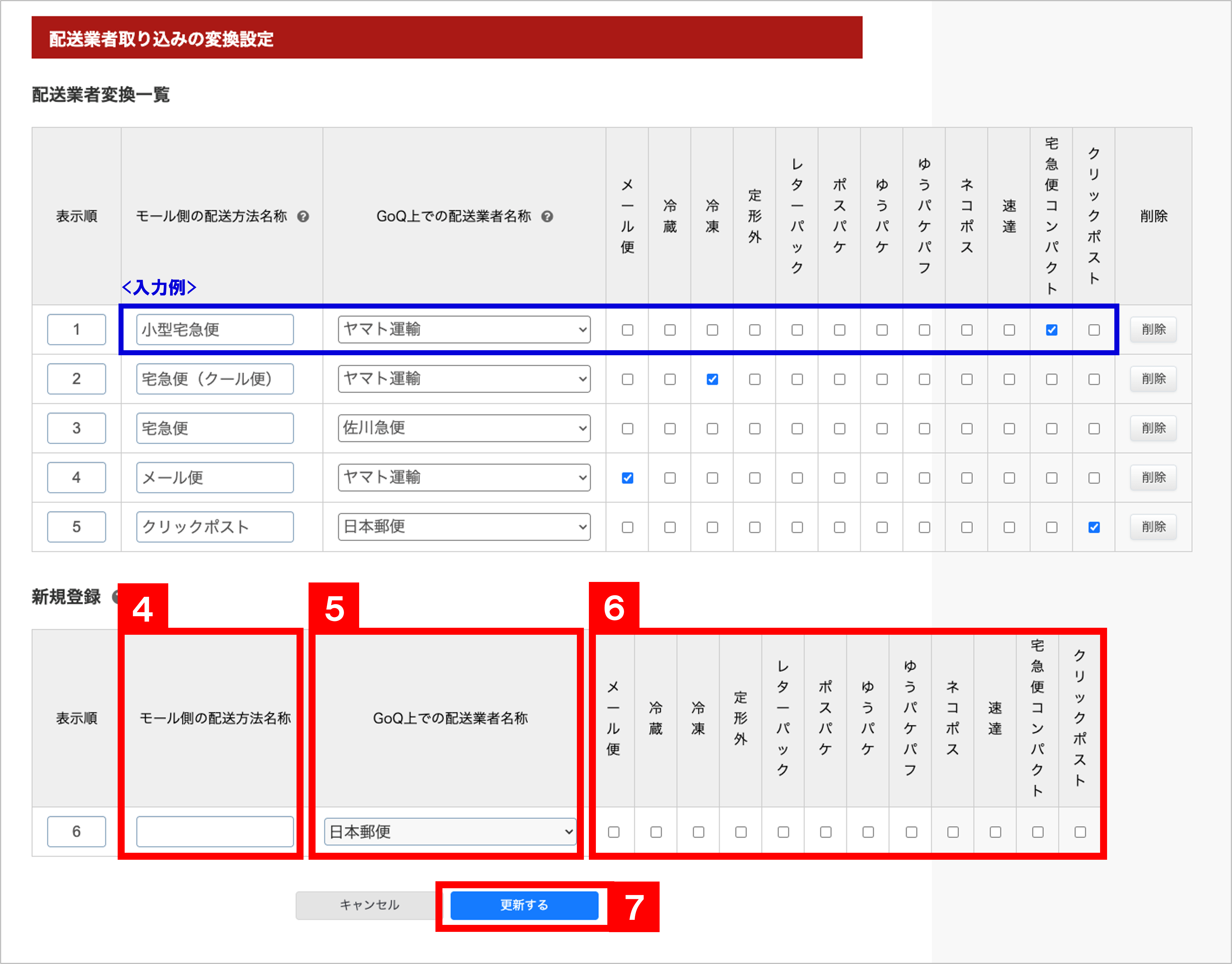Uncheck 宅急便コンパクト checkbox in 小型宅急便 row
Screen dimensions: 1232x964
pos(1051,330)
